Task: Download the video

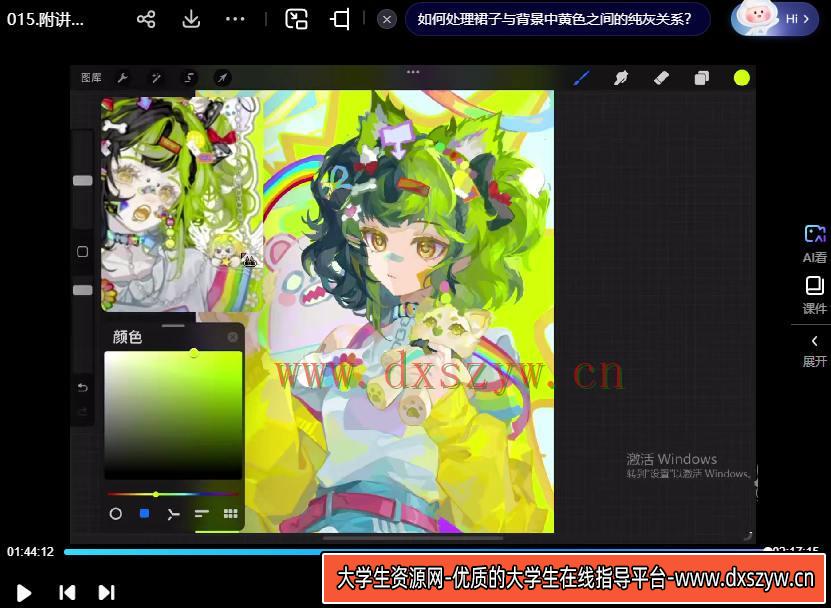Action: coord(191,20)
